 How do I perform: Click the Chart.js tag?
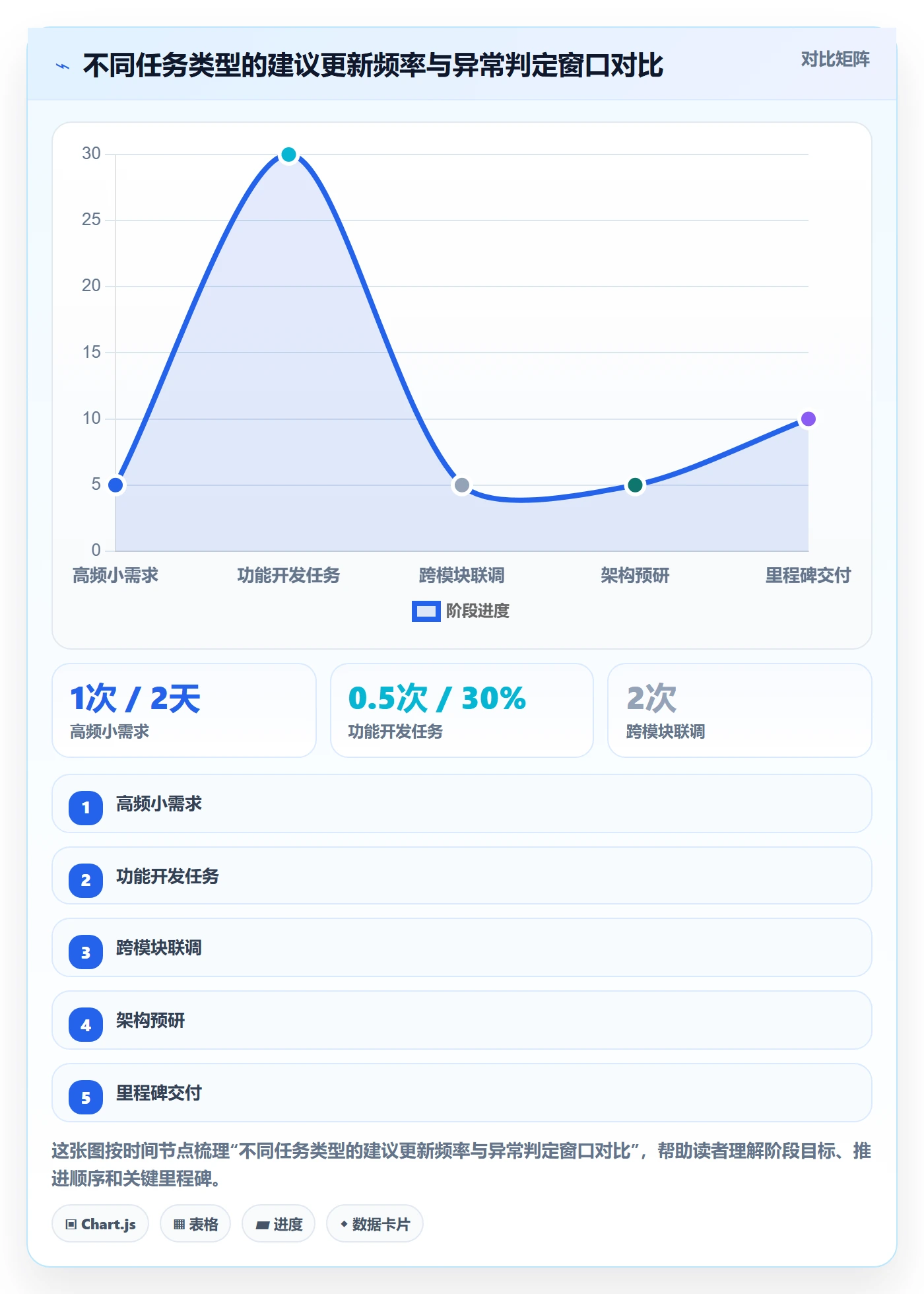[100, 1224]
